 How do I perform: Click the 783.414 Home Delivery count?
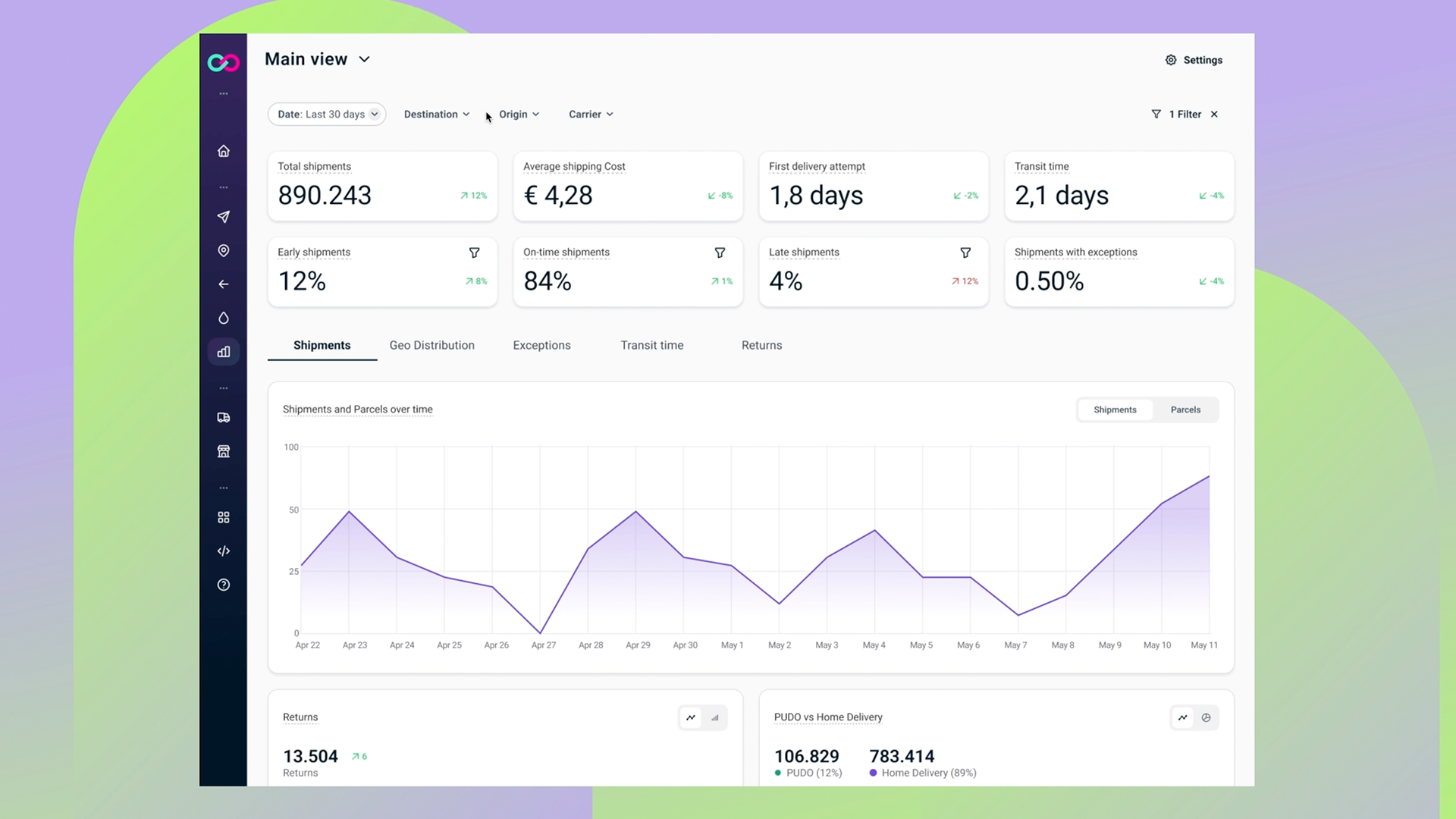point(902,756)
